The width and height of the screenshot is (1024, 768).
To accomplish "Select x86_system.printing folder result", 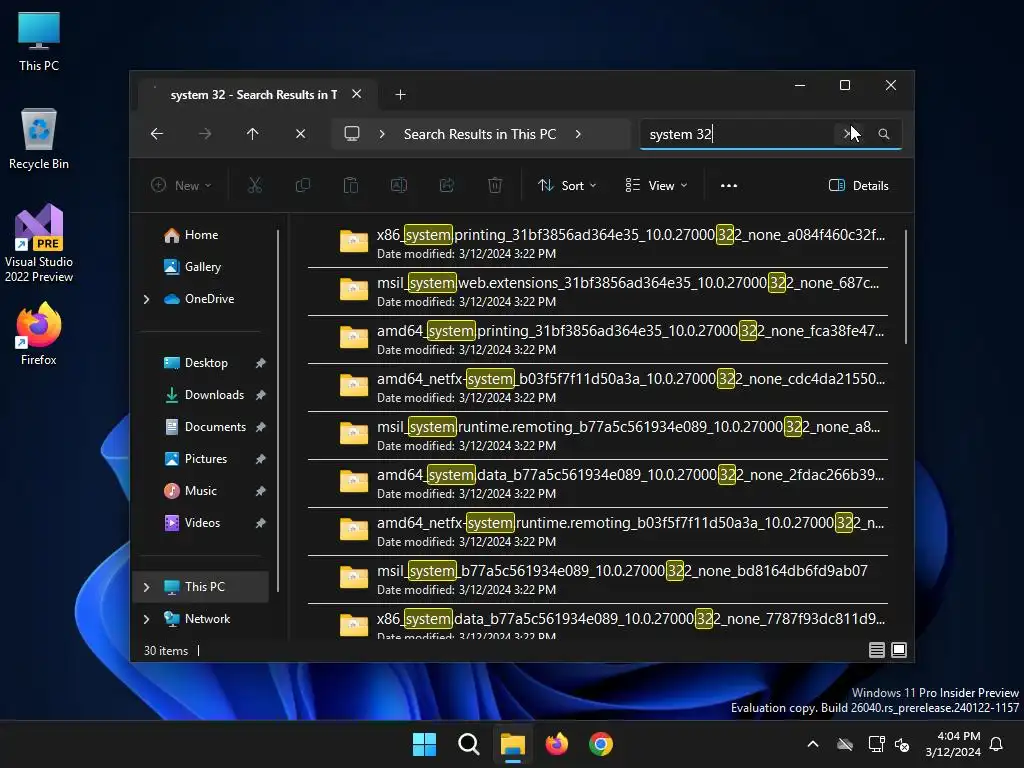I will pos(598,244).
